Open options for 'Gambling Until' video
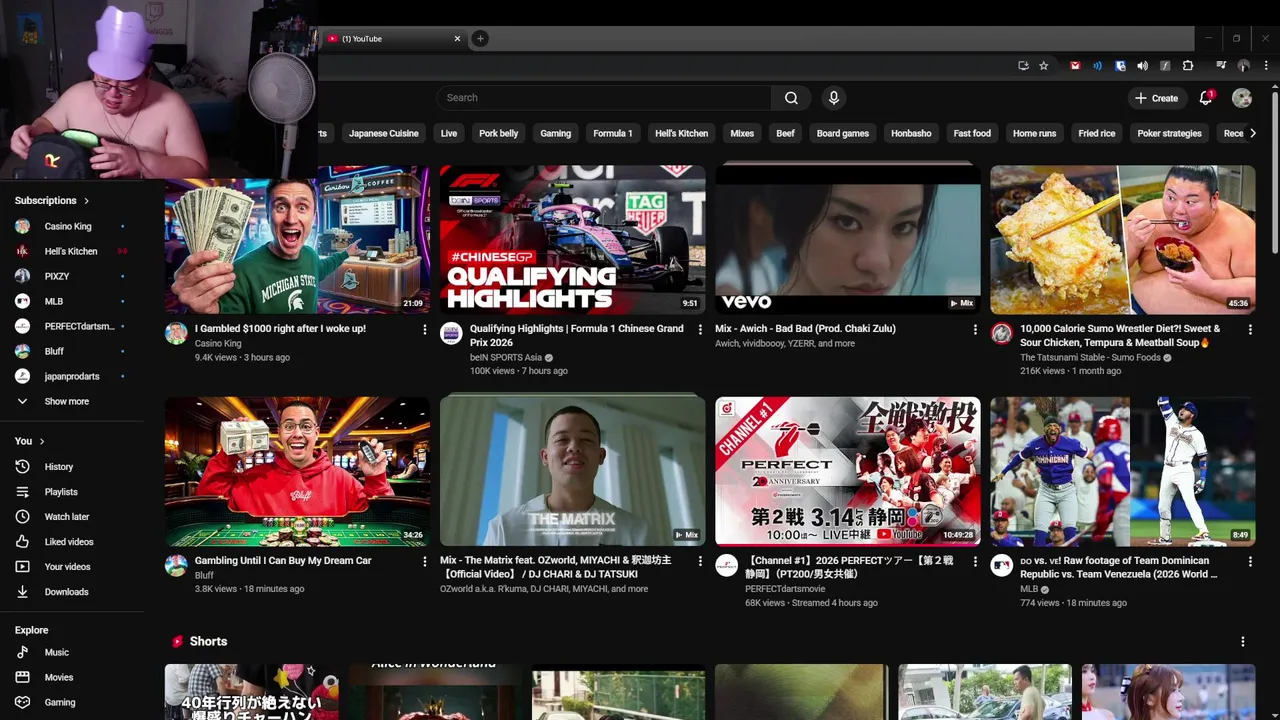This screenshot has height=720, width=1280. pyautogui.click(x=424, y=562)
